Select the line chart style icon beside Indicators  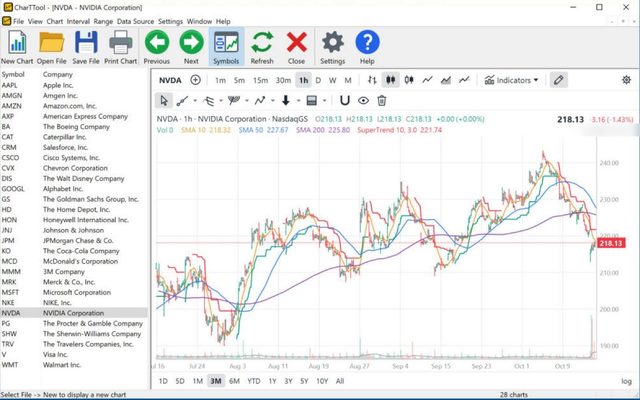464,80
